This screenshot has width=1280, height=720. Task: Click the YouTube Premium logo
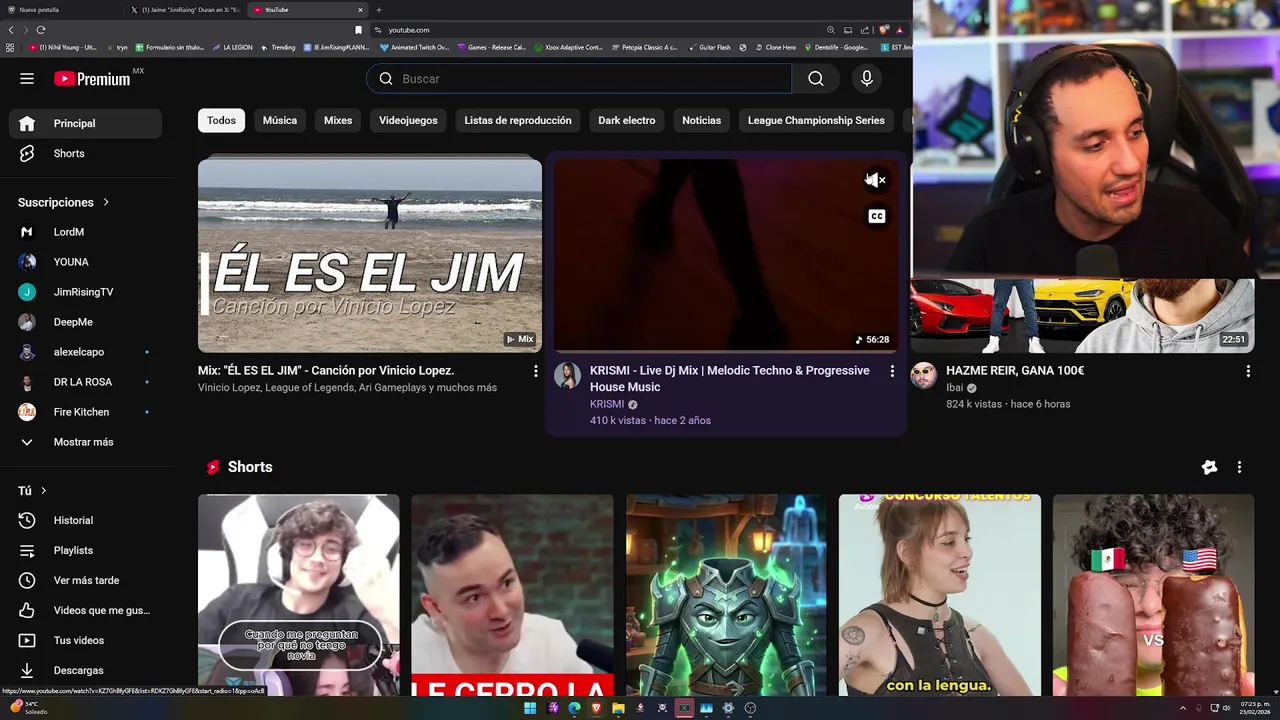[92, 79]
